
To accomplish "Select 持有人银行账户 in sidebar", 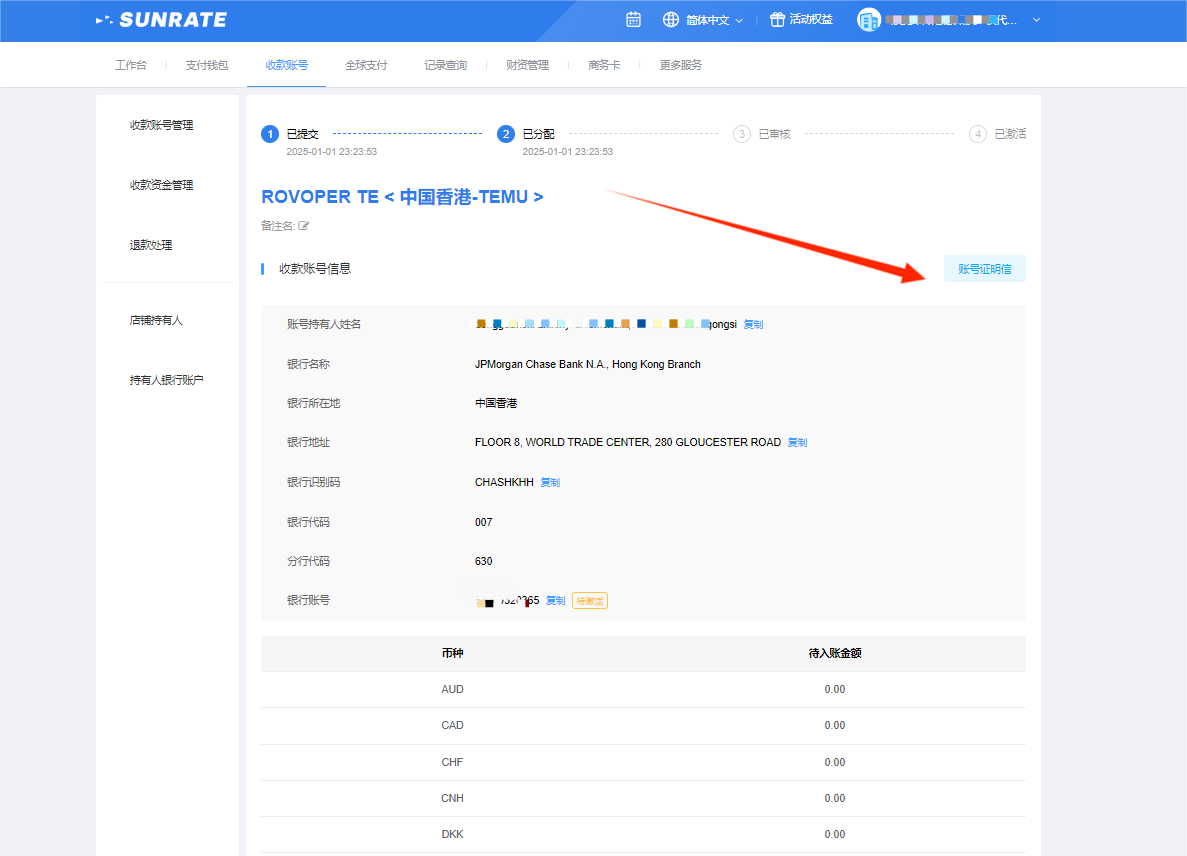I will click(167, 380).
